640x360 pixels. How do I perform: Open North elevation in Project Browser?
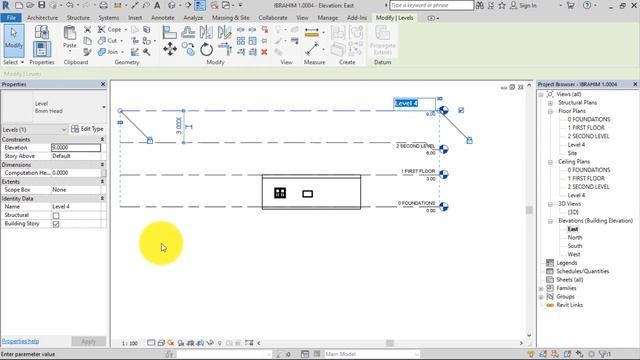point(575,238)
